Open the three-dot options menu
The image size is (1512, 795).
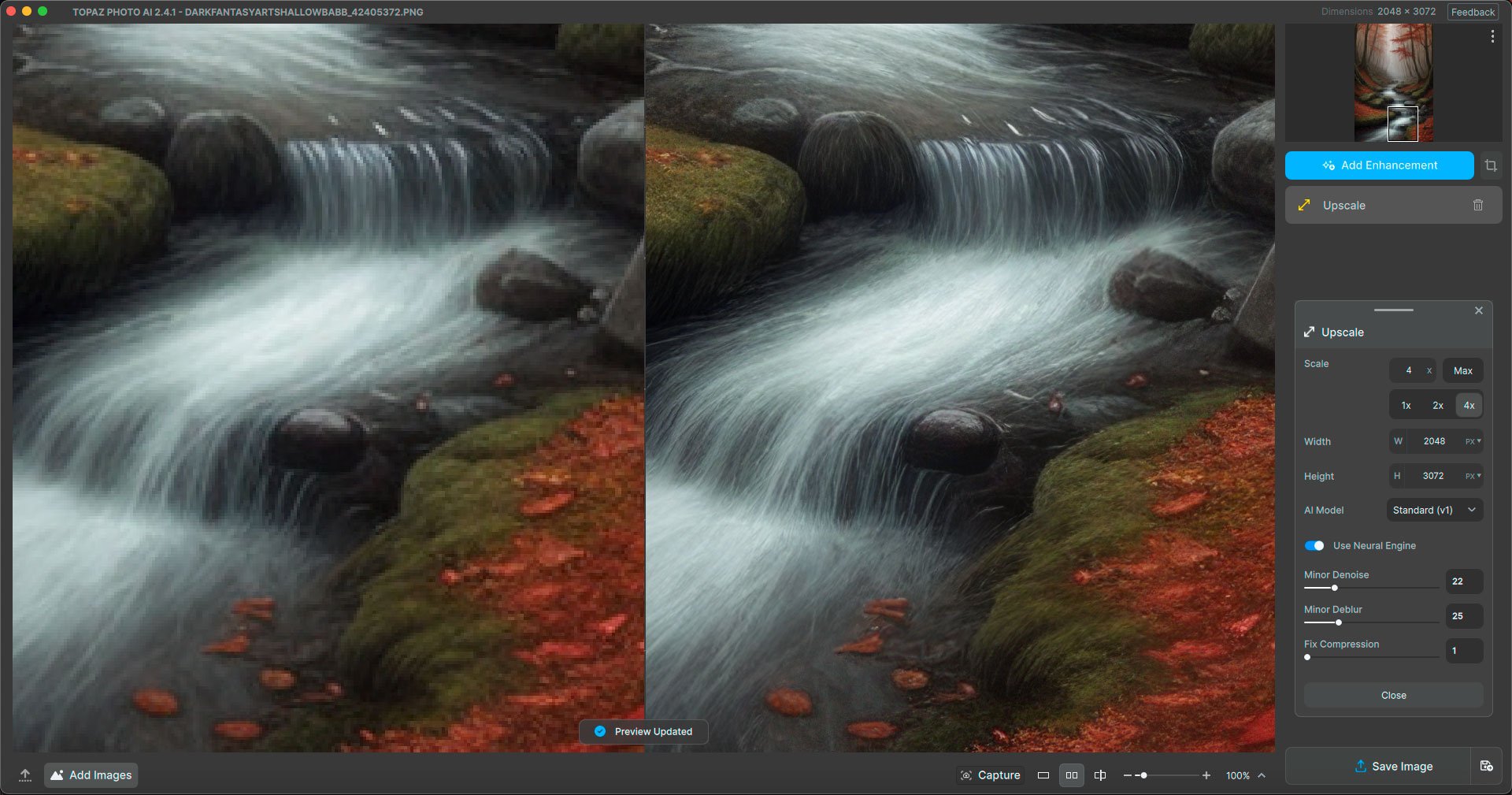click(1492, 36)
